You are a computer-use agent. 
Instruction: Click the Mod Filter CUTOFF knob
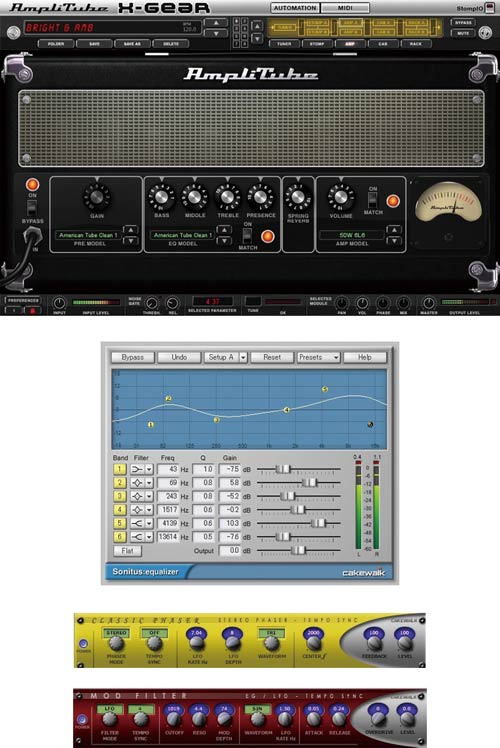[174, 718]
